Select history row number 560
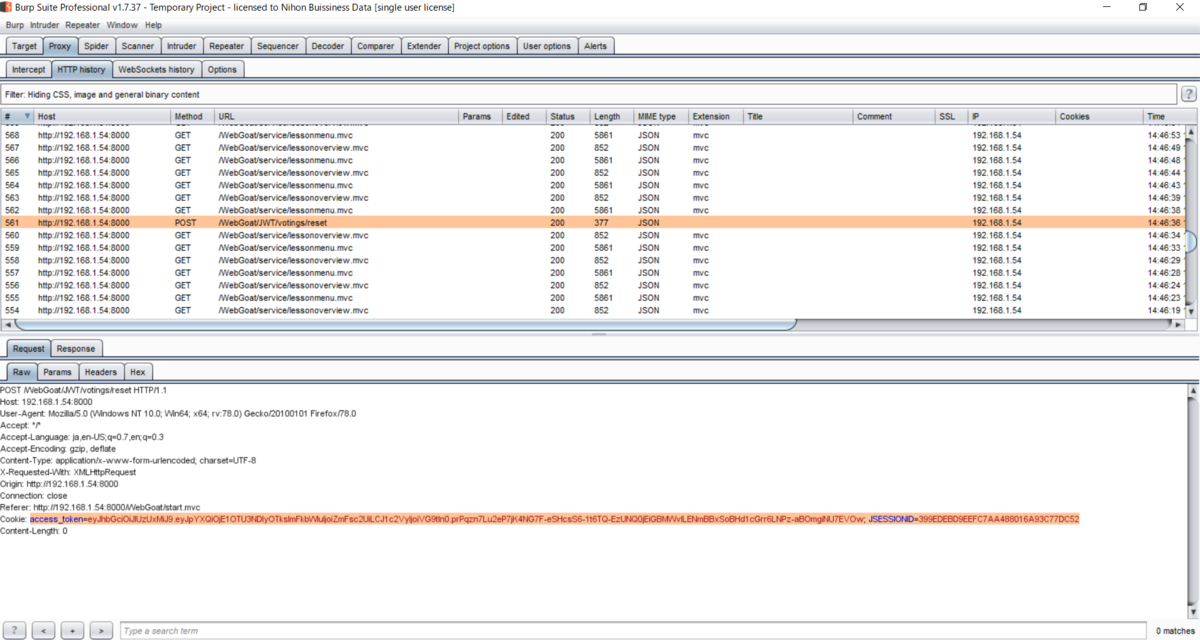This screenshot has height=640, width=1200. point(592,236)
